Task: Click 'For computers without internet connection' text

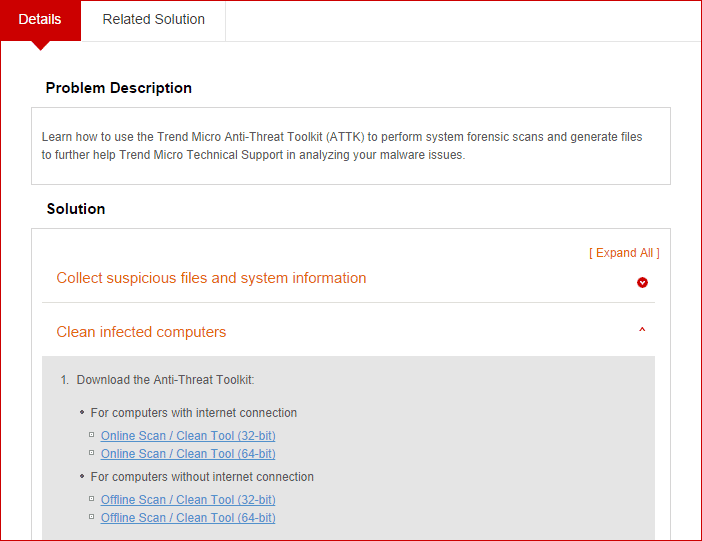Action: click(x=202, y=477)
